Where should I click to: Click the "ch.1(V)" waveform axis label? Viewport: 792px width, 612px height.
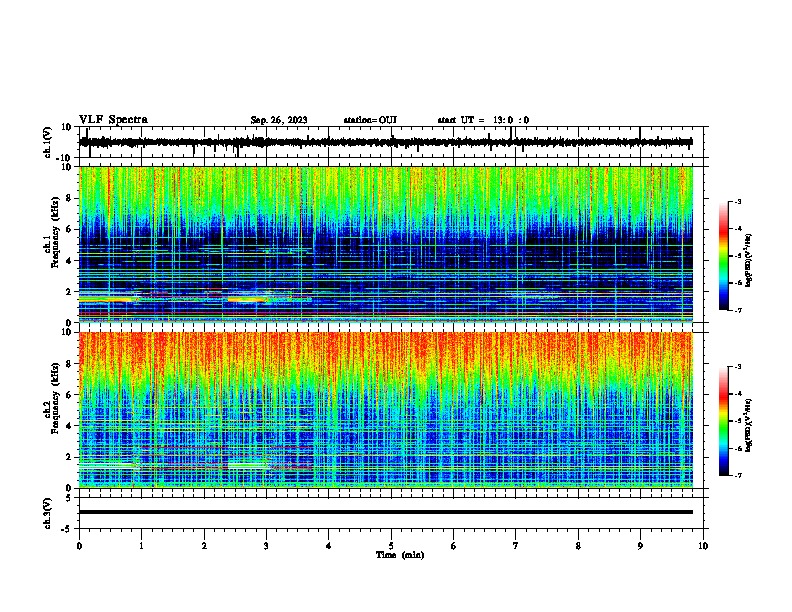point(48,142)
